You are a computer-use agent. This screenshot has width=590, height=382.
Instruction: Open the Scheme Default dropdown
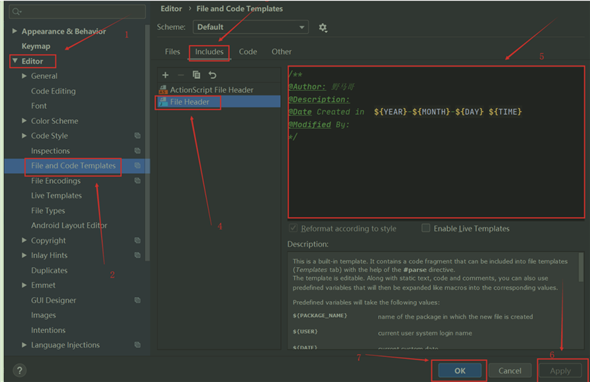click(251, 27)
